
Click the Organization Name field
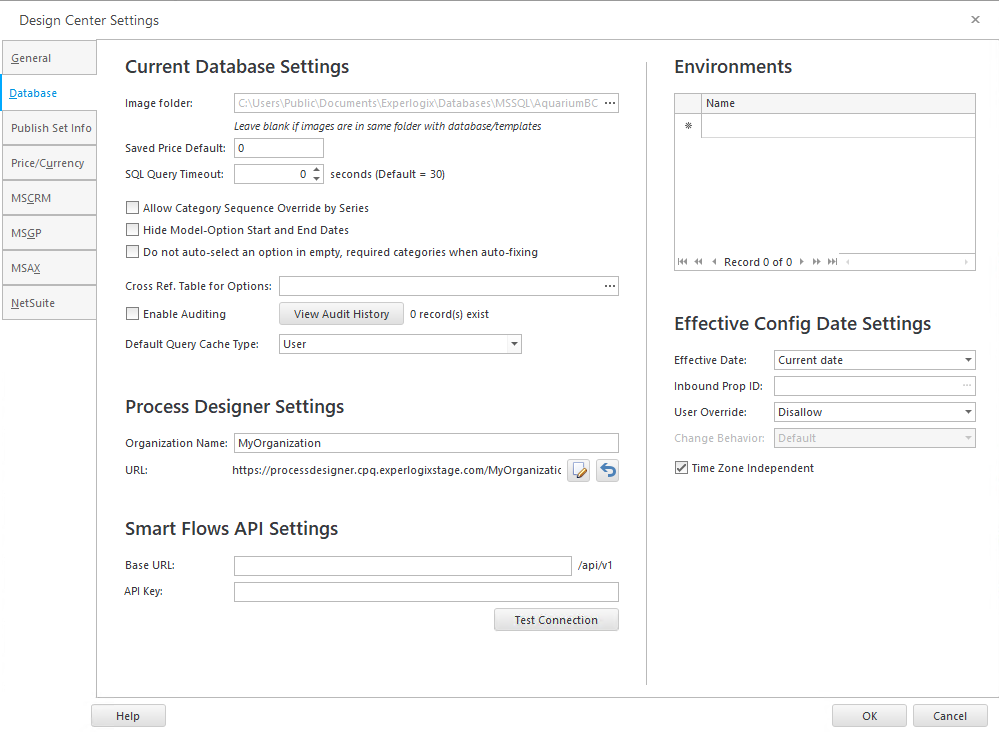426,443
